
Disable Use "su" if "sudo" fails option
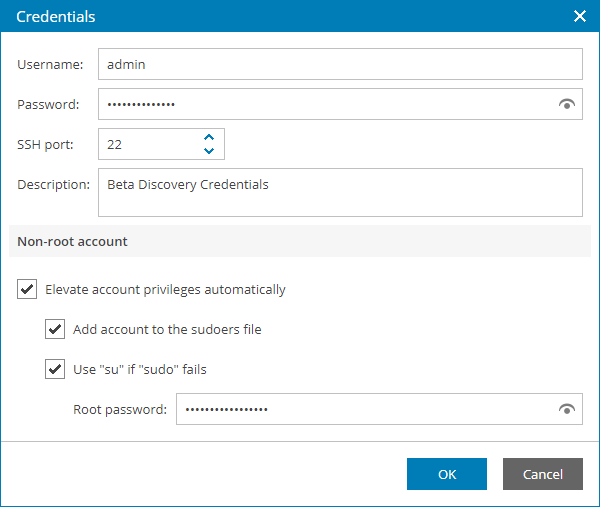coord(55,370)
